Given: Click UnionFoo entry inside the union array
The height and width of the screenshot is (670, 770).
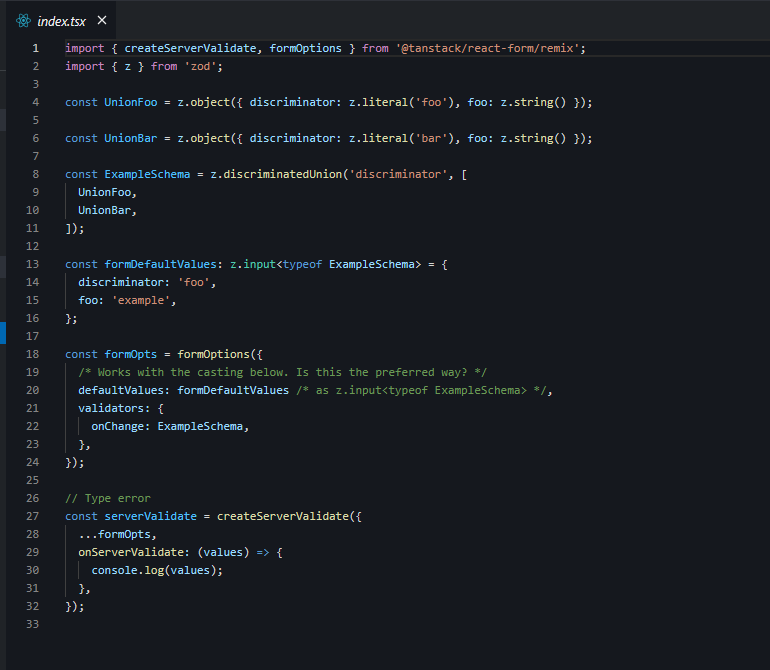Looking at the screenshot, I should pos(105,192).
